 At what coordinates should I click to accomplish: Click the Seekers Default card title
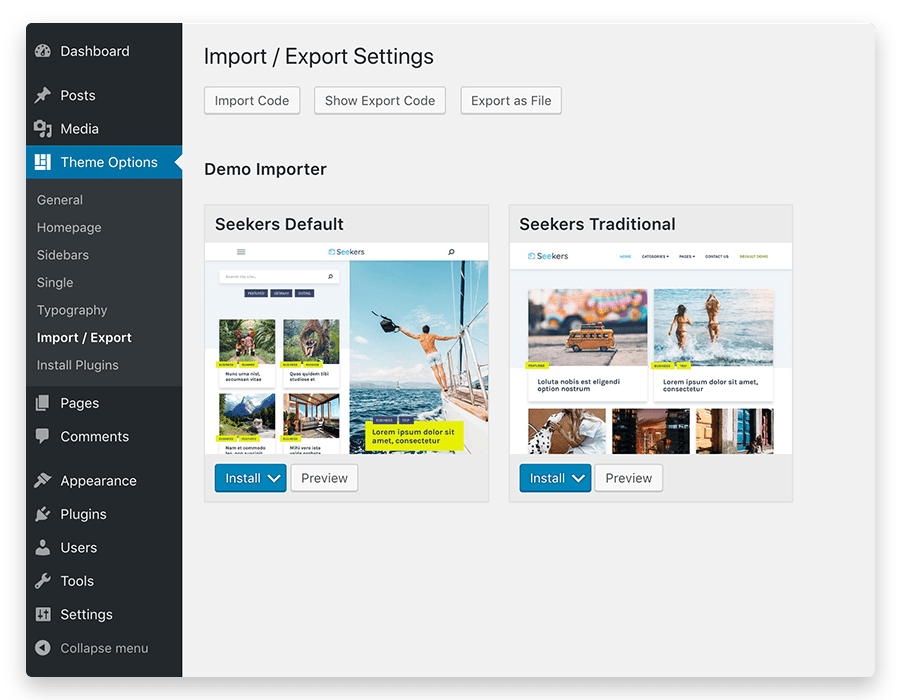coord(280,224)
